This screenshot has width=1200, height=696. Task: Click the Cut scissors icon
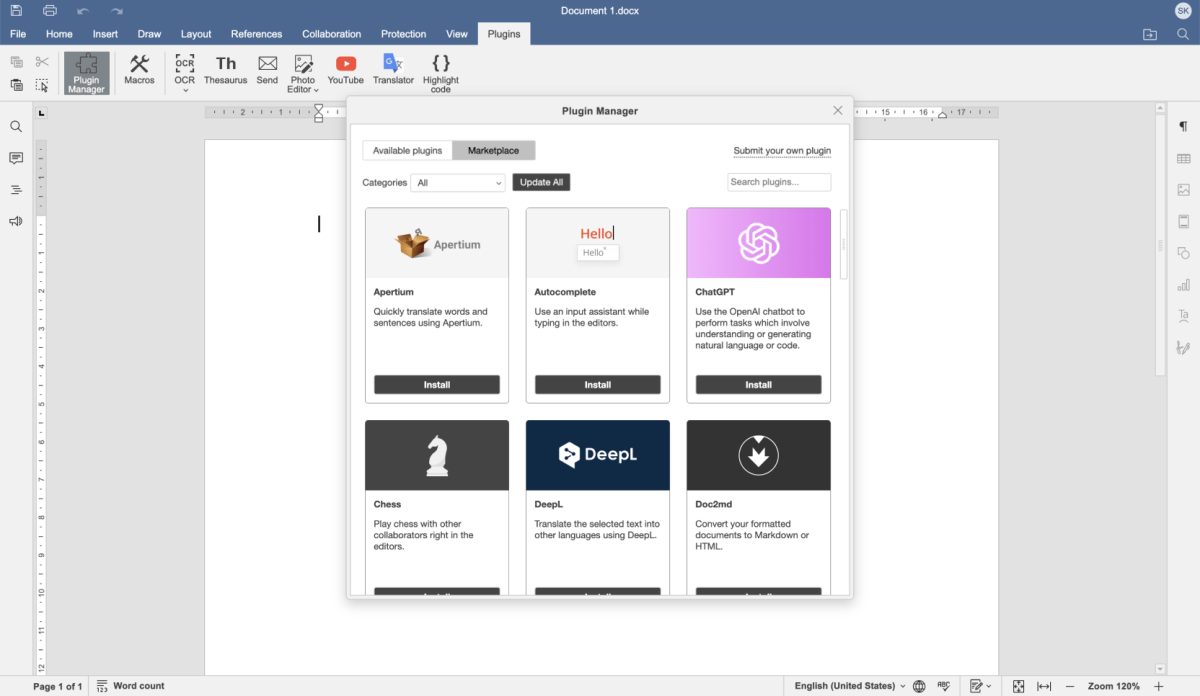[42, 62]
